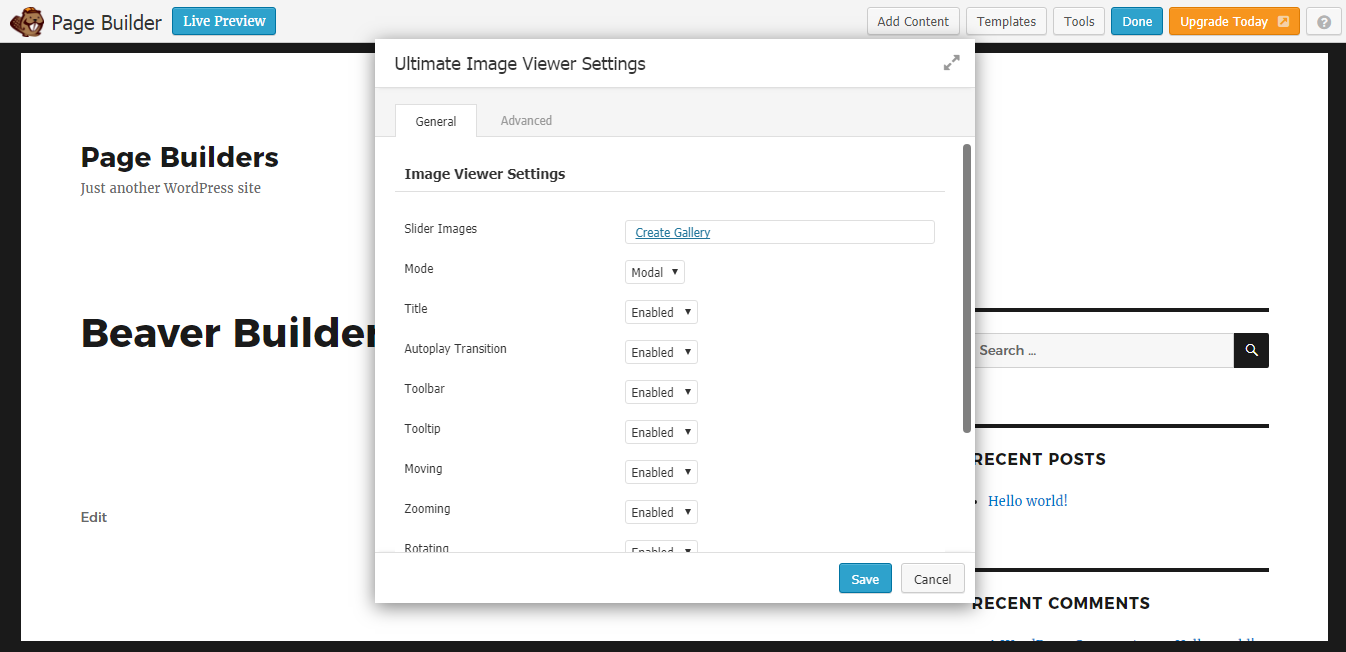Open the Hello world! post link
The image size is (1346, 652).
(1028, 501)
